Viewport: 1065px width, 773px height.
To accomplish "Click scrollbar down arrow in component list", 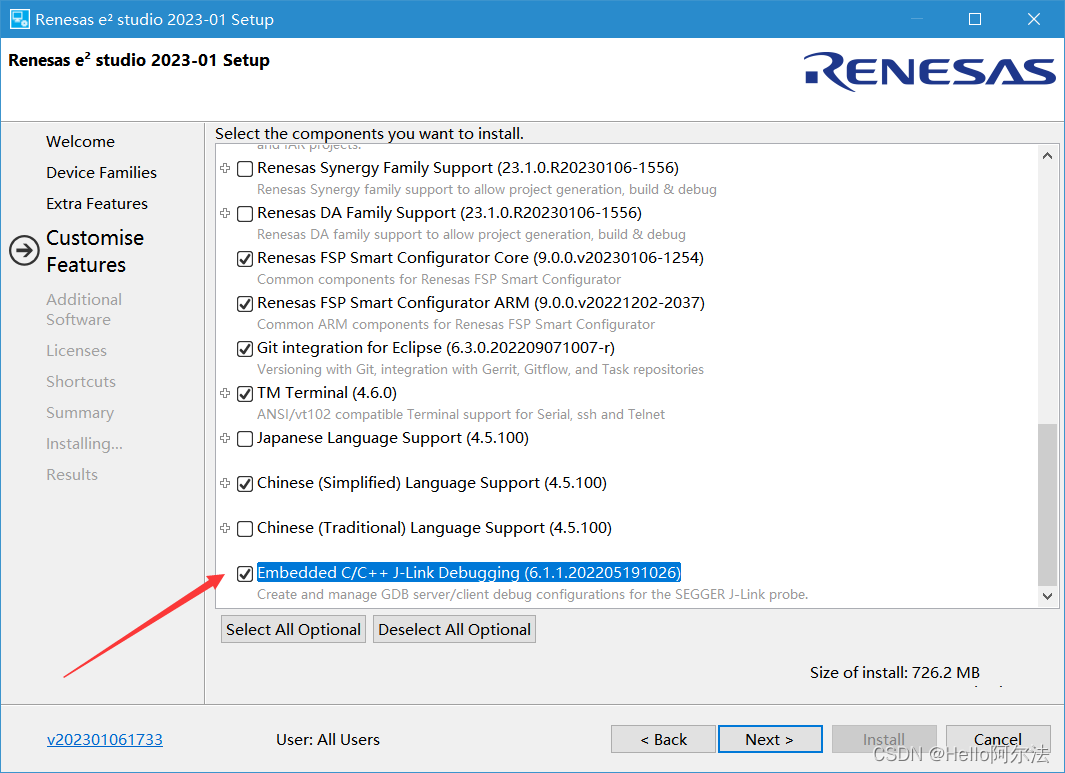I will (1047, 596).
